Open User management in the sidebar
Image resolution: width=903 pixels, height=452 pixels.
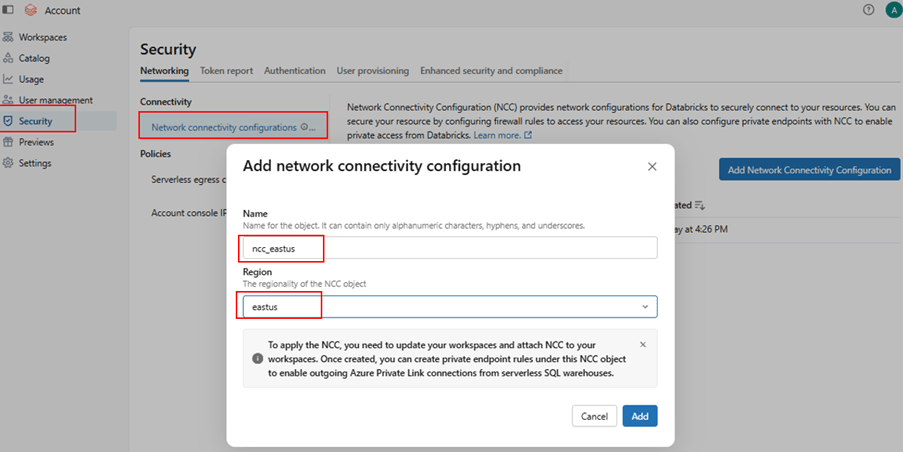point(55,100)
